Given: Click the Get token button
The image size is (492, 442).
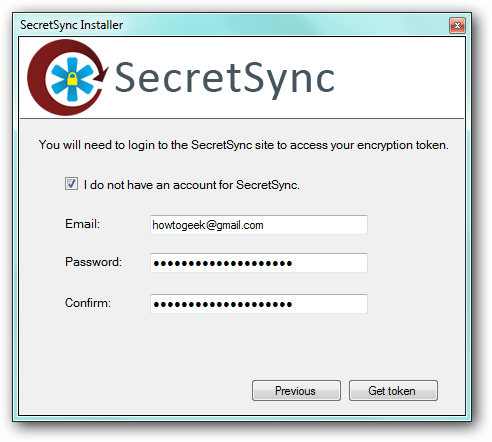Looking at the screenshot, I should coord(393,390).
